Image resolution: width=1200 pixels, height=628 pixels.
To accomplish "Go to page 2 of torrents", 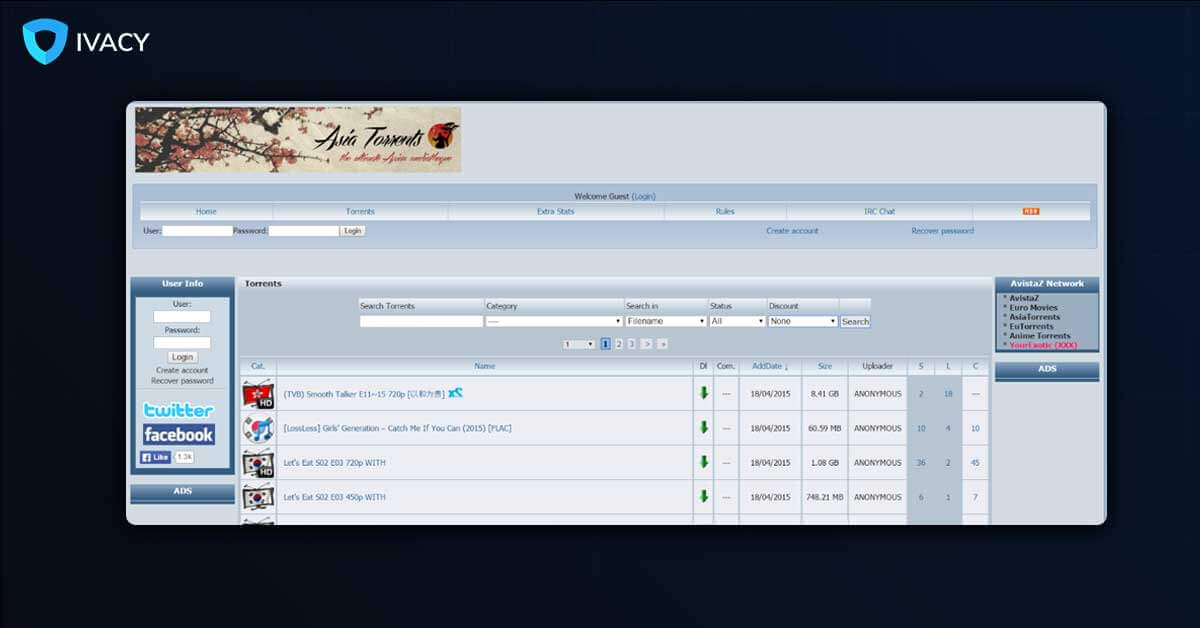I will coord(619,344).
